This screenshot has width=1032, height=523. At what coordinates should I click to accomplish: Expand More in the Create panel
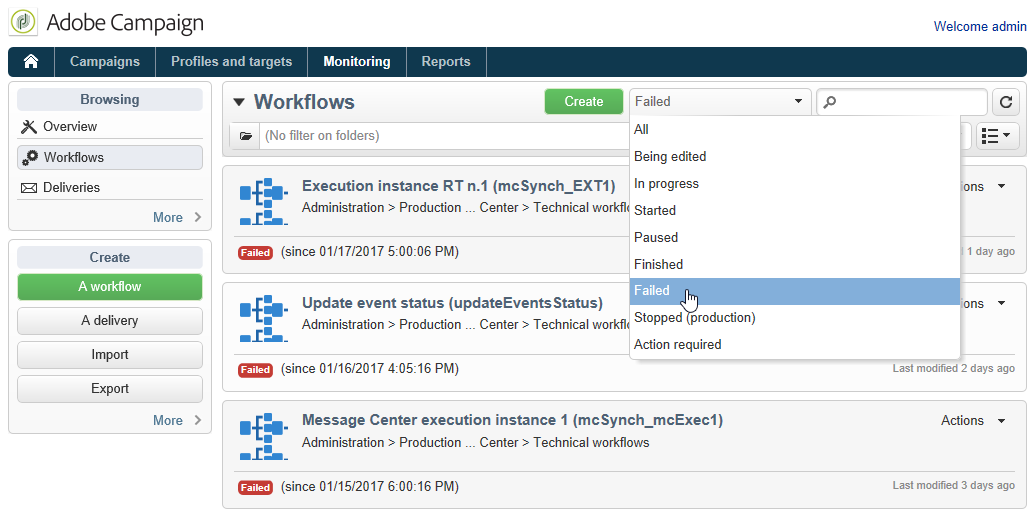(x=177, y=420)
